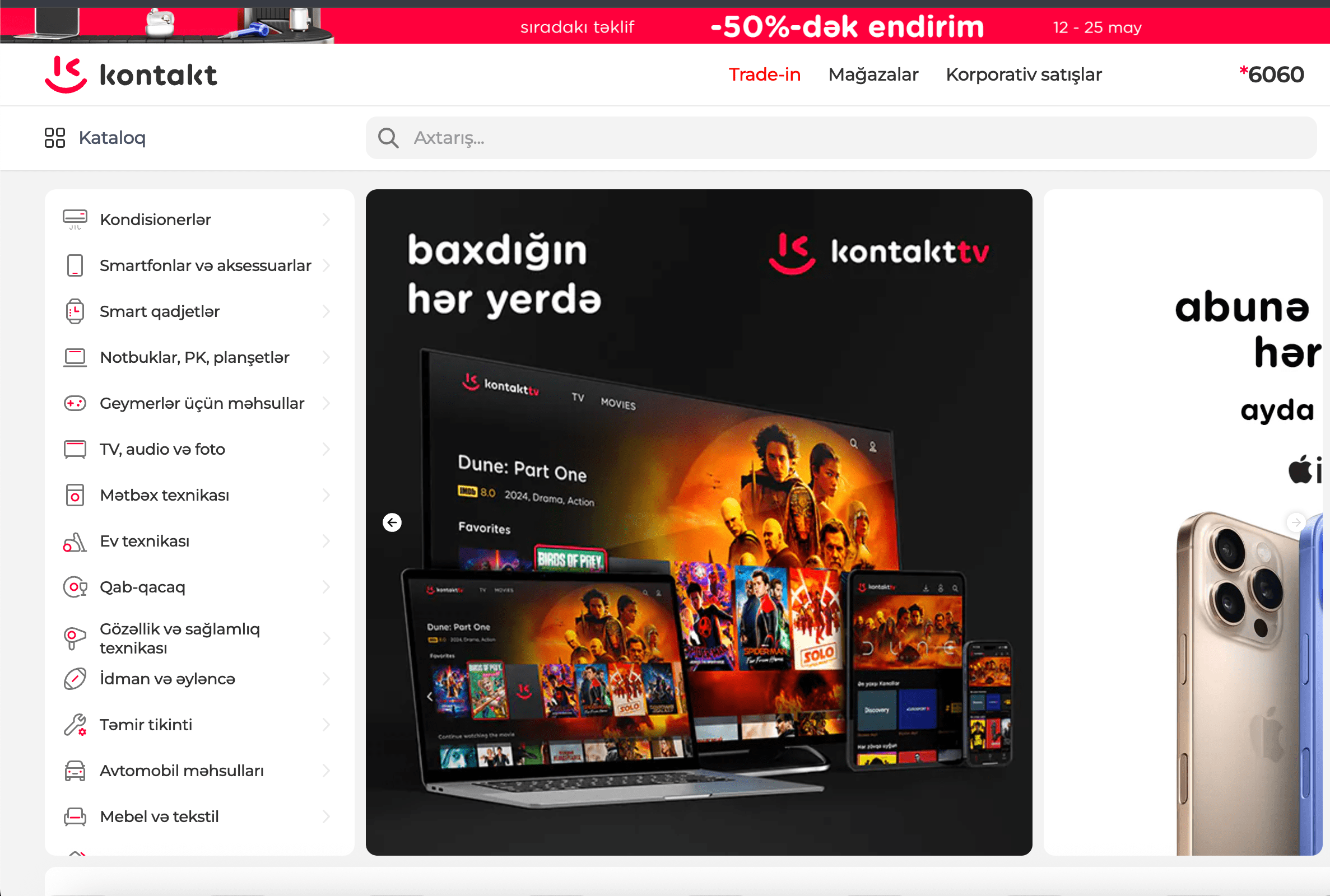Expand Geymerlər üçün məhsullar chevron
The width and height of the screenshot is (1330, 896).
[x=327, y=403]
